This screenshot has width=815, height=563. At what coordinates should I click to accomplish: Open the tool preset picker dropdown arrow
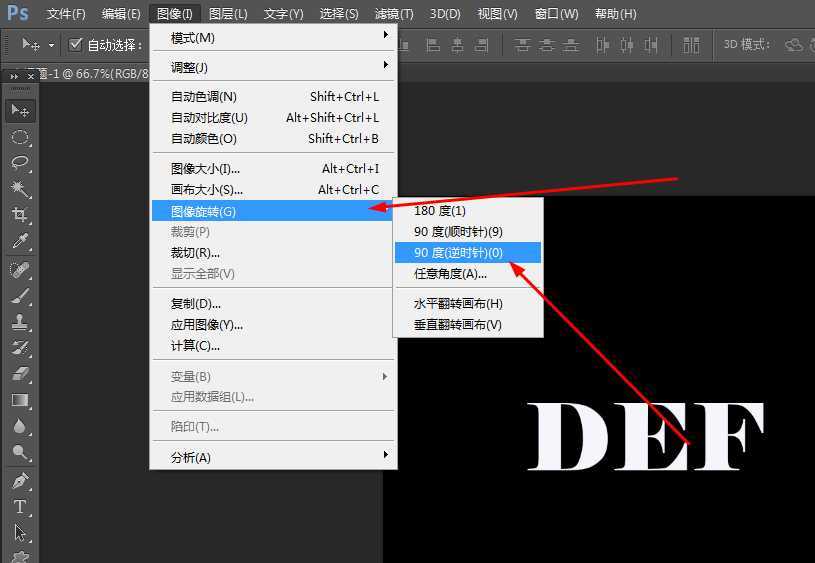[51, 46]
